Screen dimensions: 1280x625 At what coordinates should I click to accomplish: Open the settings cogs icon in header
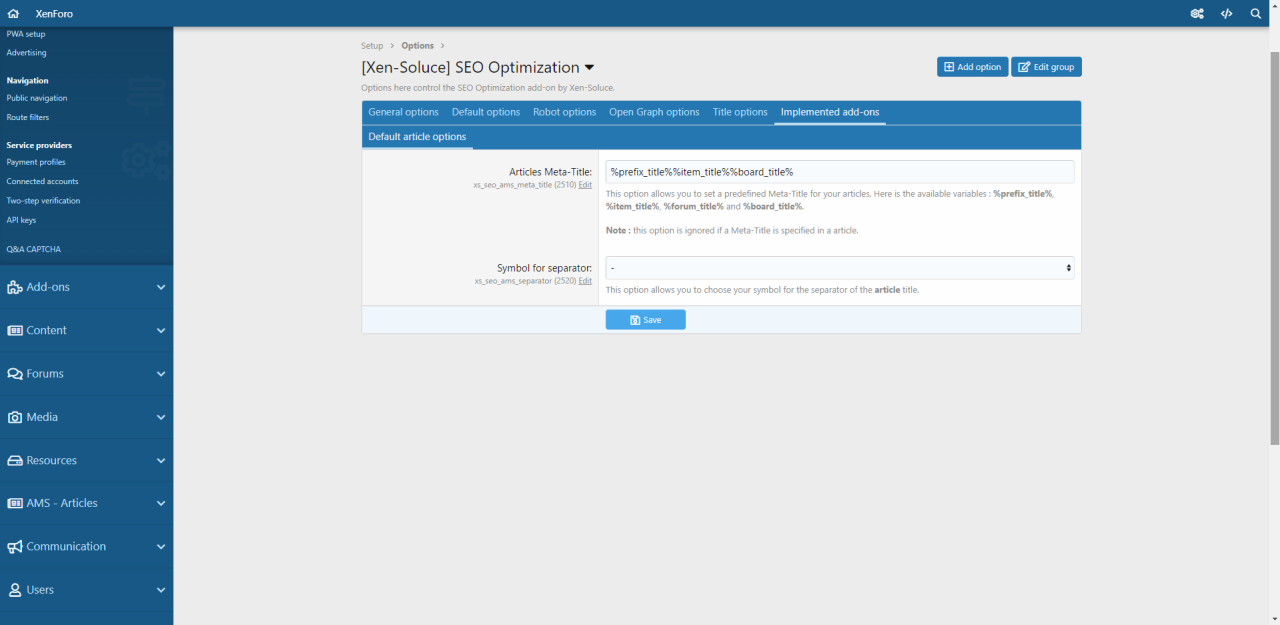(1197, 14)
